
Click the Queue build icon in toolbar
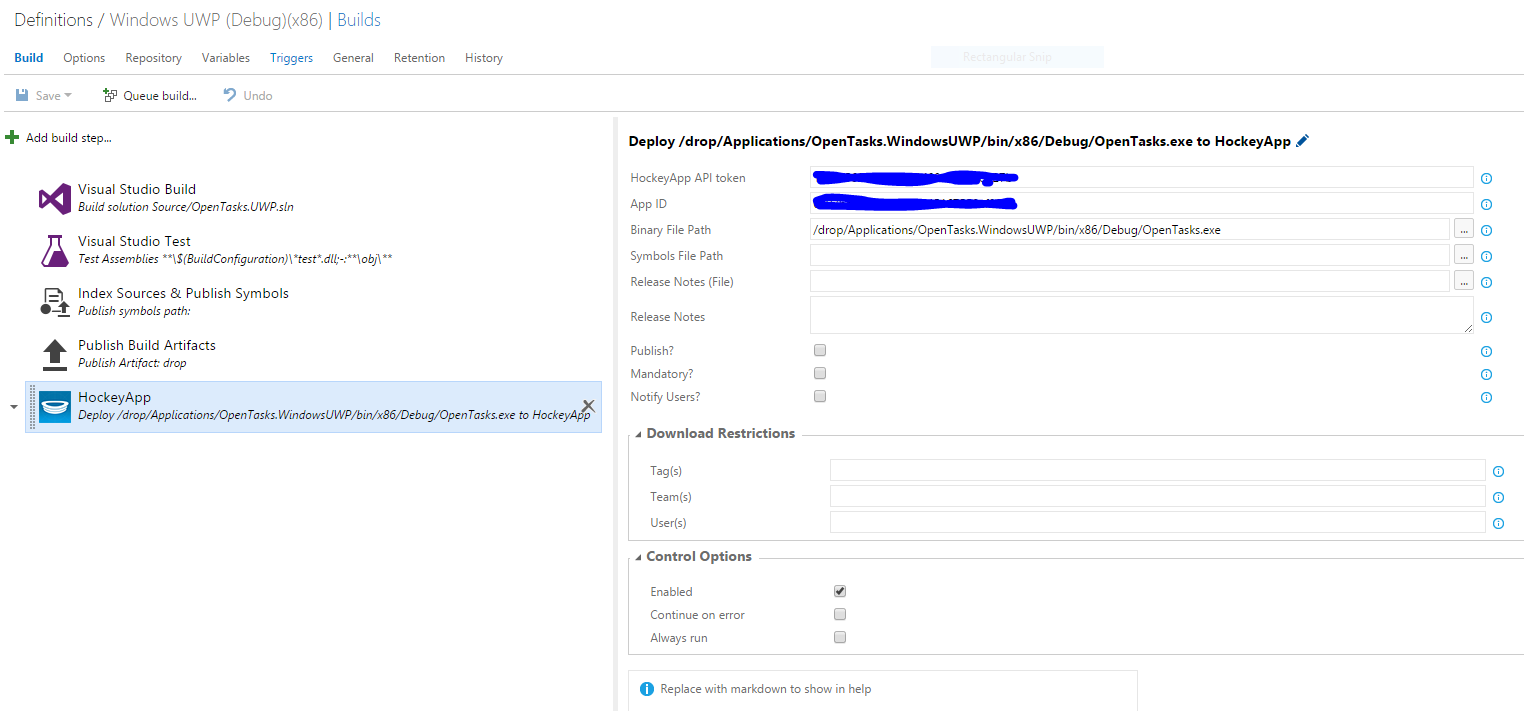[110, 96]
